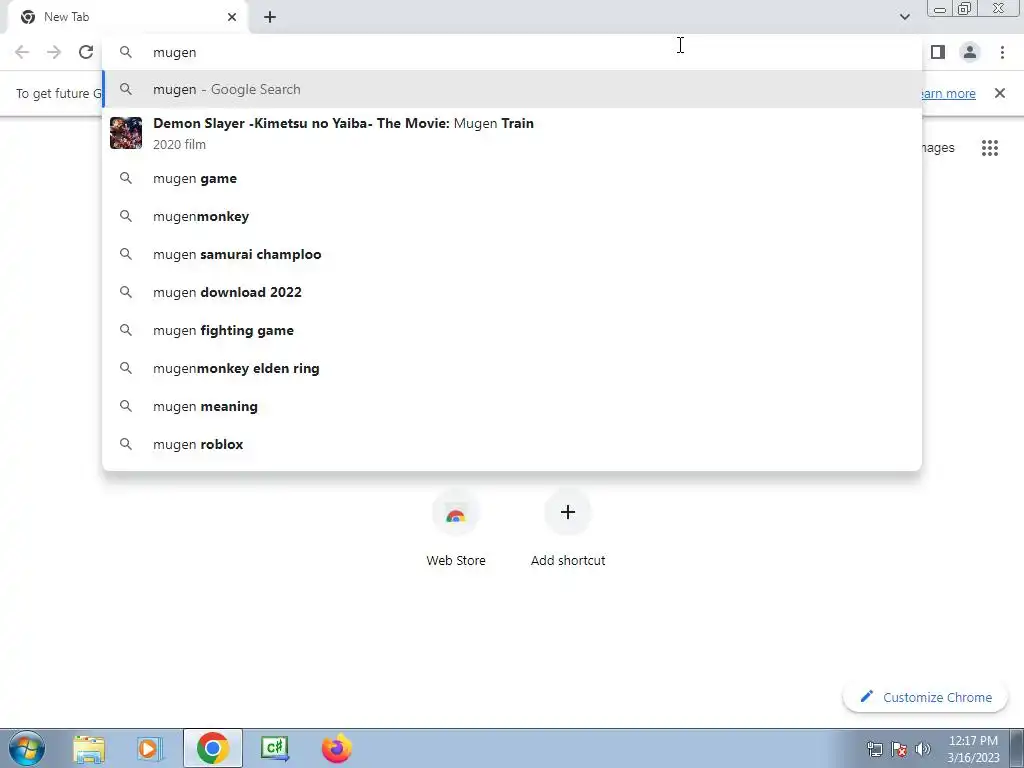The height and width of the screenshot is (768, 1024).
Task: Click search icon beside 'mugen roblox'
Action: pos(125,444)
